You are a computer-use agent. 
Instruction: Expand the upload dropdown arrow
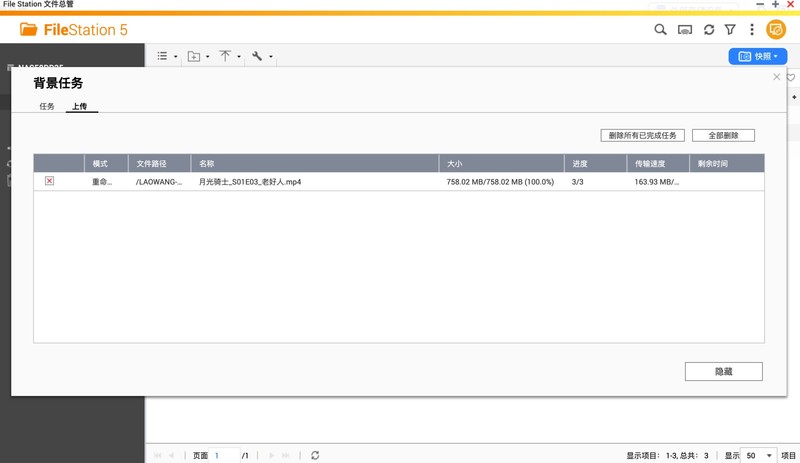(239, 57)
